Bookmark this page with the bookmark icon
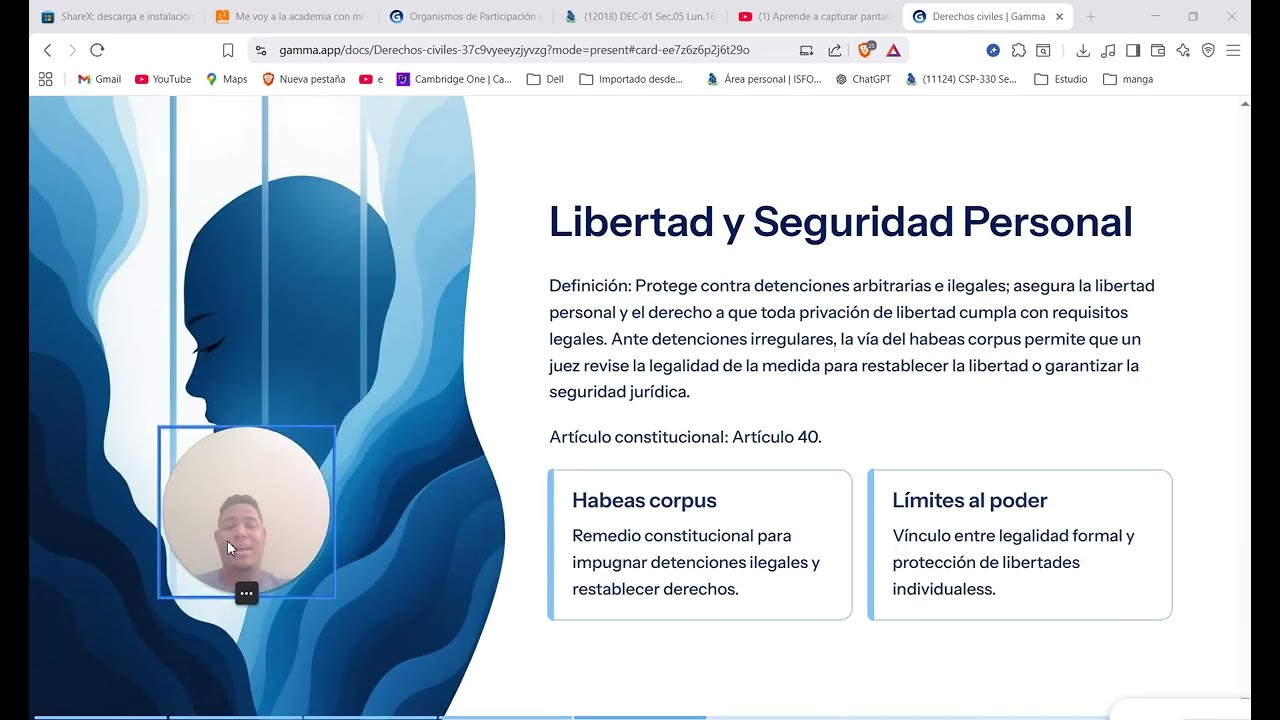This screenshot has width=1280, height=720. point(228,50)
